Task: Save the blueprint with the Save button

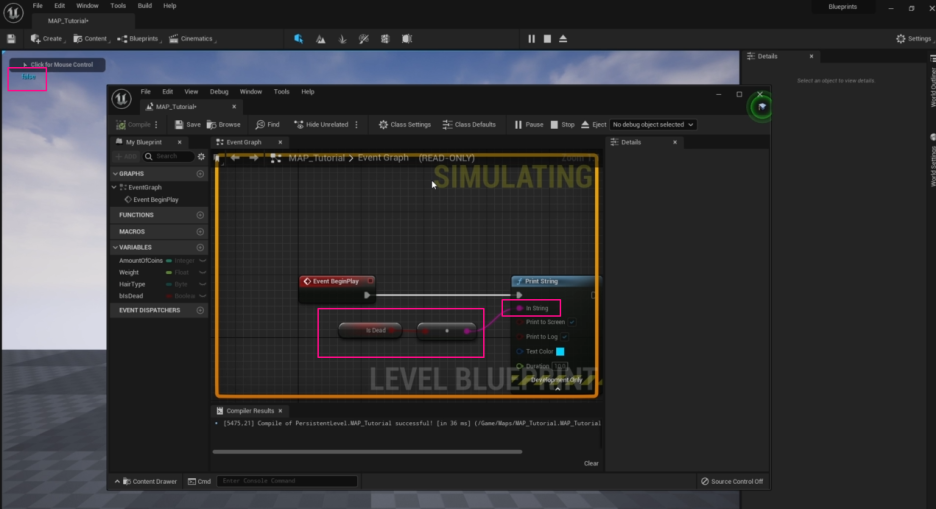Action: click(187, 125)
